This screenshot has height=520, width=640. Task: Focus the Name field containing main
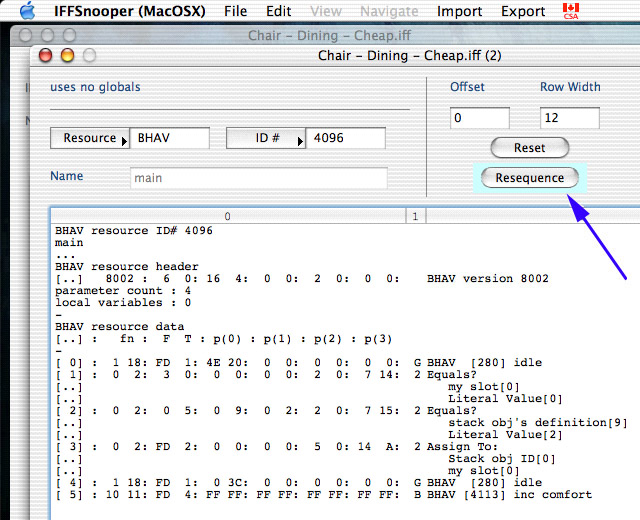258,179
